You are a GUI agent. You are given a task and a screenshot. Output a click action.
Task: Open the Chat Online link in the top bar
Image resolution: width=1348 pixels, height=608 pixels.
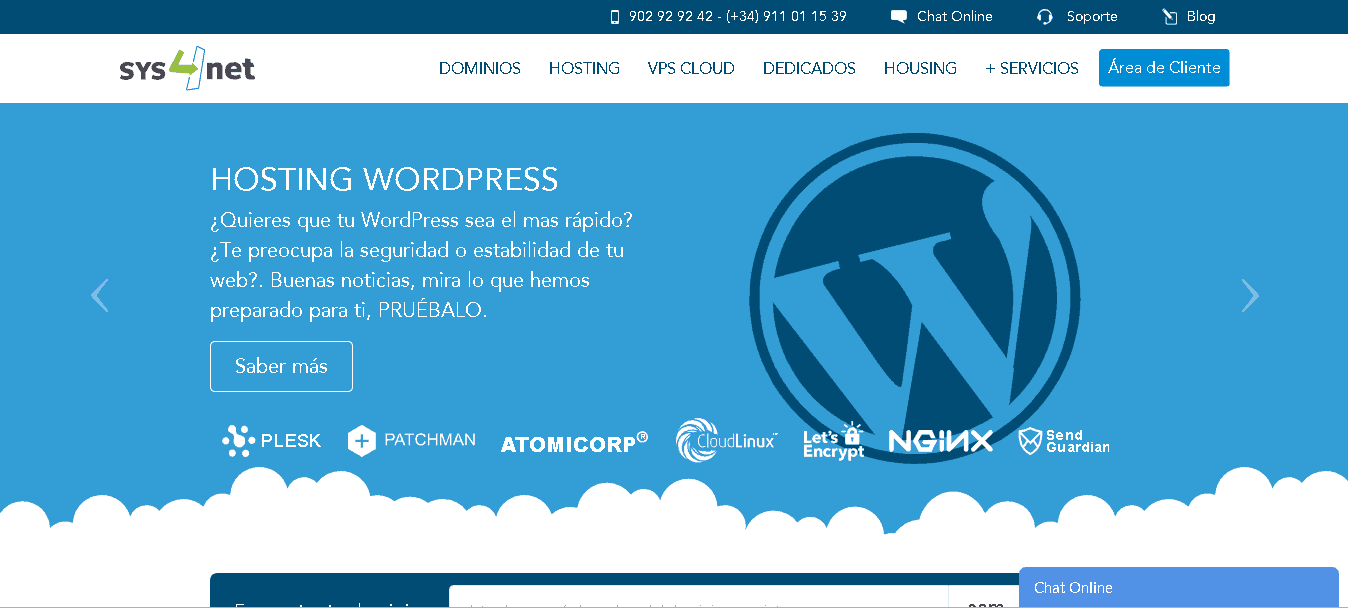tap(954, 16)
